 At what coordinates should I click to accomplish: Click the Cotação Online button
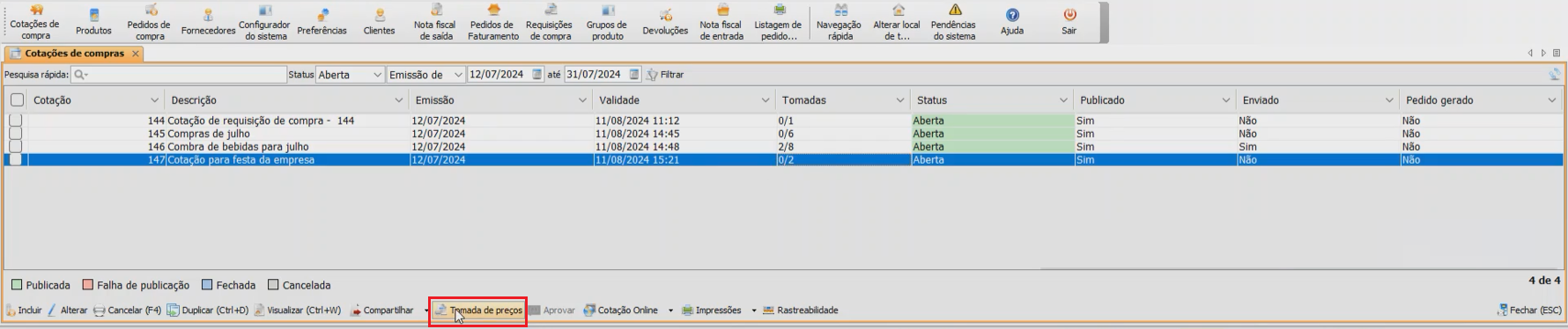[x=621, y=311]
